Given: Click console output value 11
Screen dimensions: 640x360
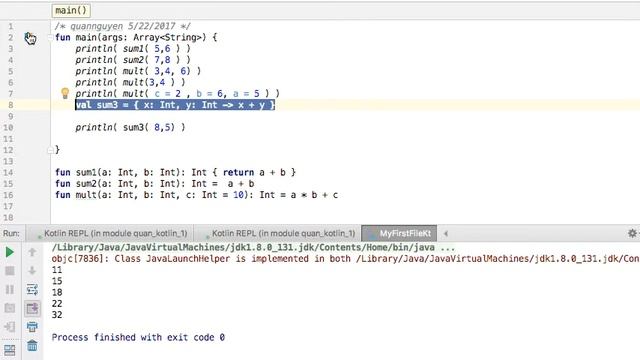Looking at the screenshot, I should pyautogui.click(x=57, y=270).
